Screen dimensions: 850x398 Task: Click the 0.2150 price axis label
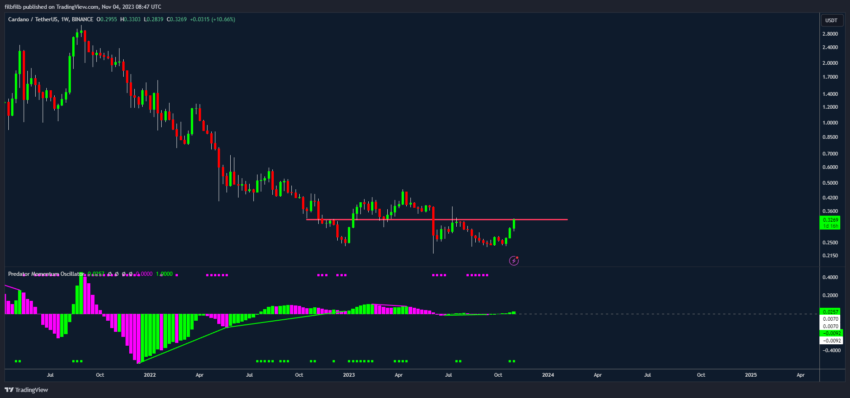(x=830, y=255)
